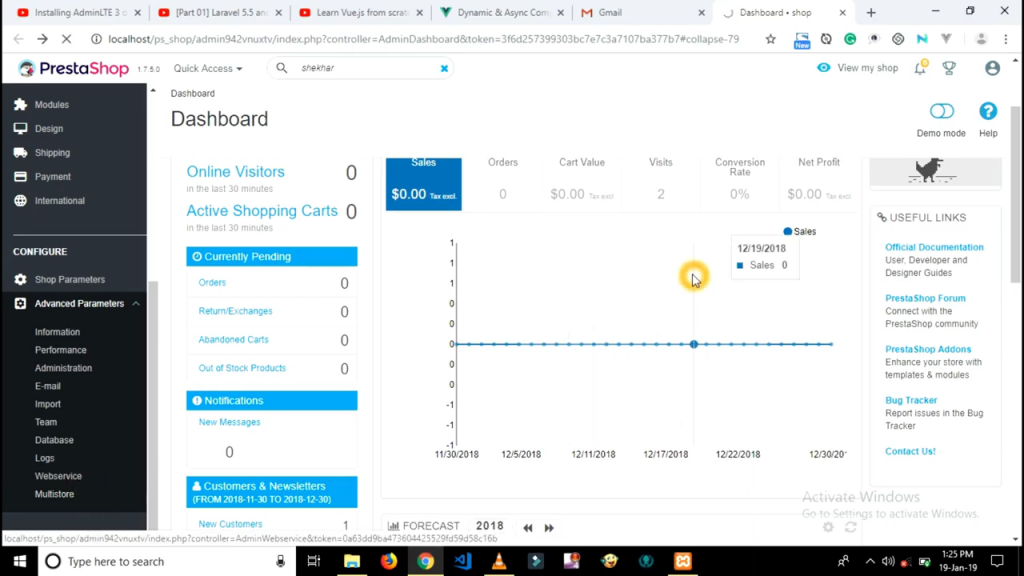Viewport: 1024px width, 576px height.
Task: Launch VLC from the Windows taskbar
Action: (x=498, y=561)
